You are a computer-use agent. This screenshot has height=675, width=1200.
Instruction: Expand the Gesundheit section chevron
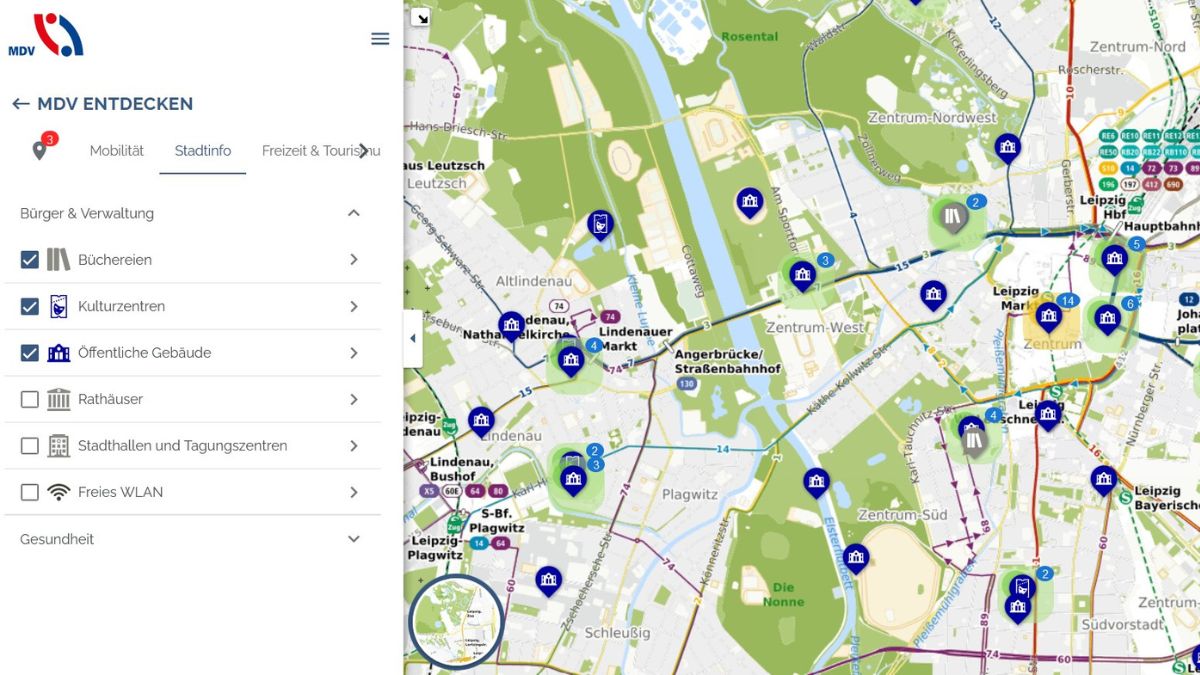click(353, 539)
